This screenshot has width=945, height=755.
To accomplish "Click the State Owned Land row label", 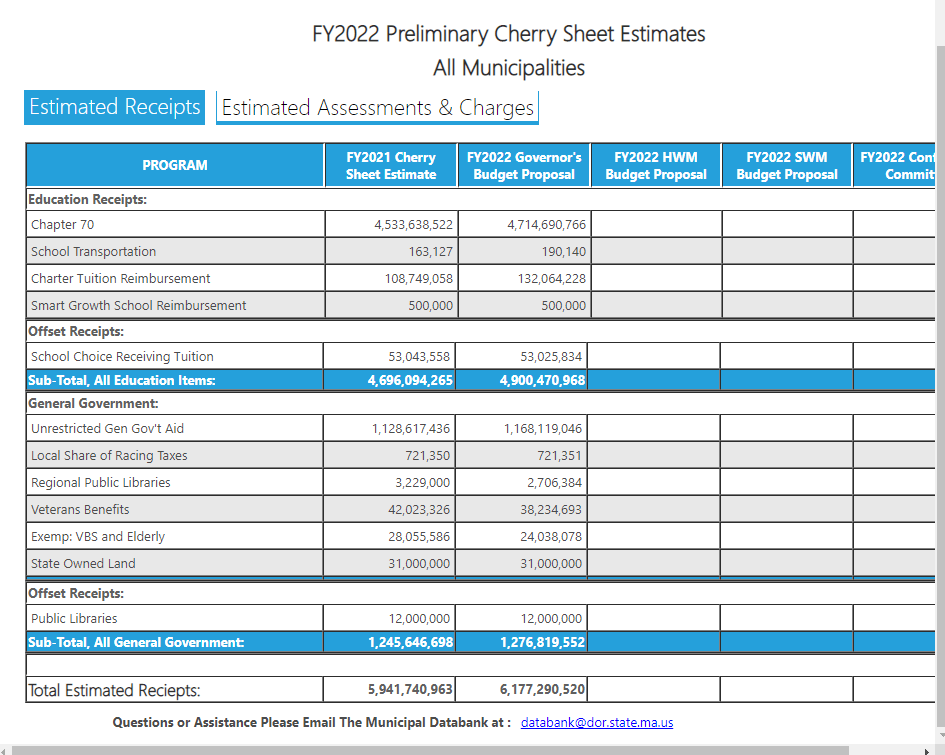I will coord(83,564).
